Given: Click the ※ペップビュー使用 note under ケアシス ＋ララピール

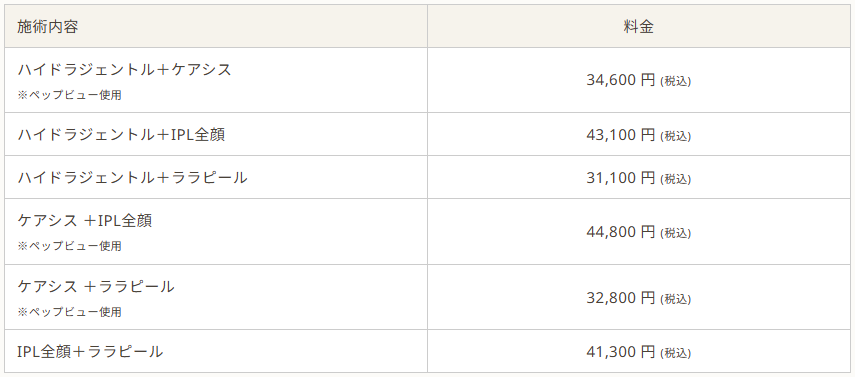Looking at the screenshot, I should click(69, 312).
